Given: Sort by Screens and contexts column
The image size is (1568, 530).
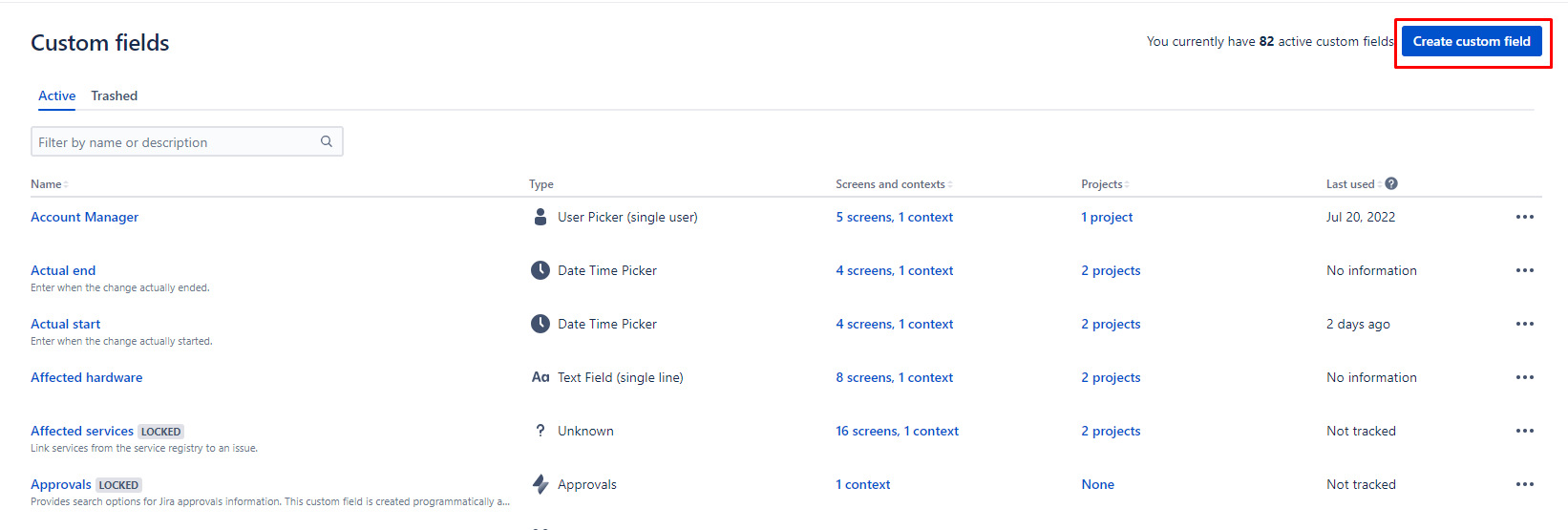Looking at the screenshot, I should [x=894, y=184].
